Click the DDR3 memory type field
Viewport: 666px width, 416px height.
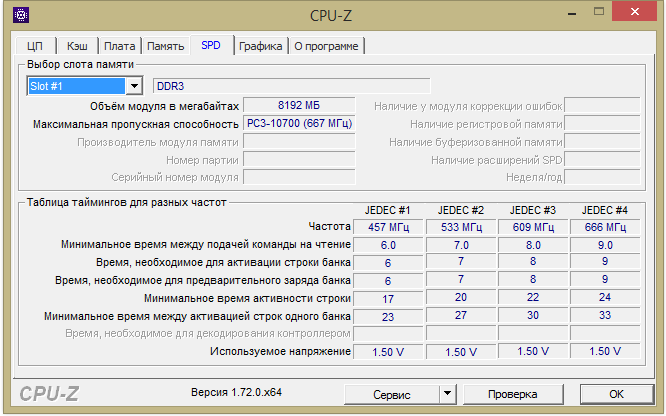(x=292, y=86)
